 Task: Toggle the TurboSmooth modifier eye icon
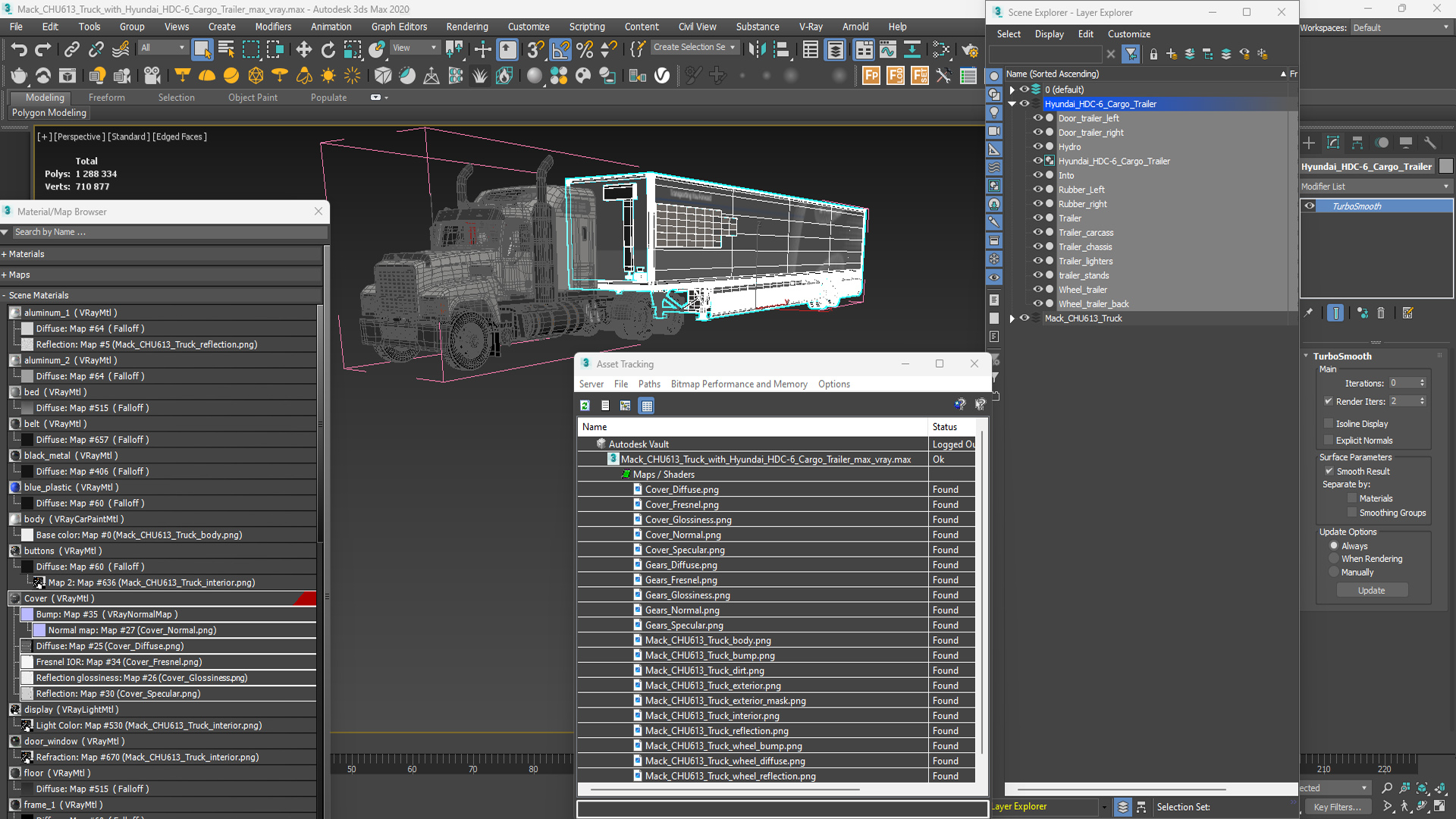point(1310,206)
